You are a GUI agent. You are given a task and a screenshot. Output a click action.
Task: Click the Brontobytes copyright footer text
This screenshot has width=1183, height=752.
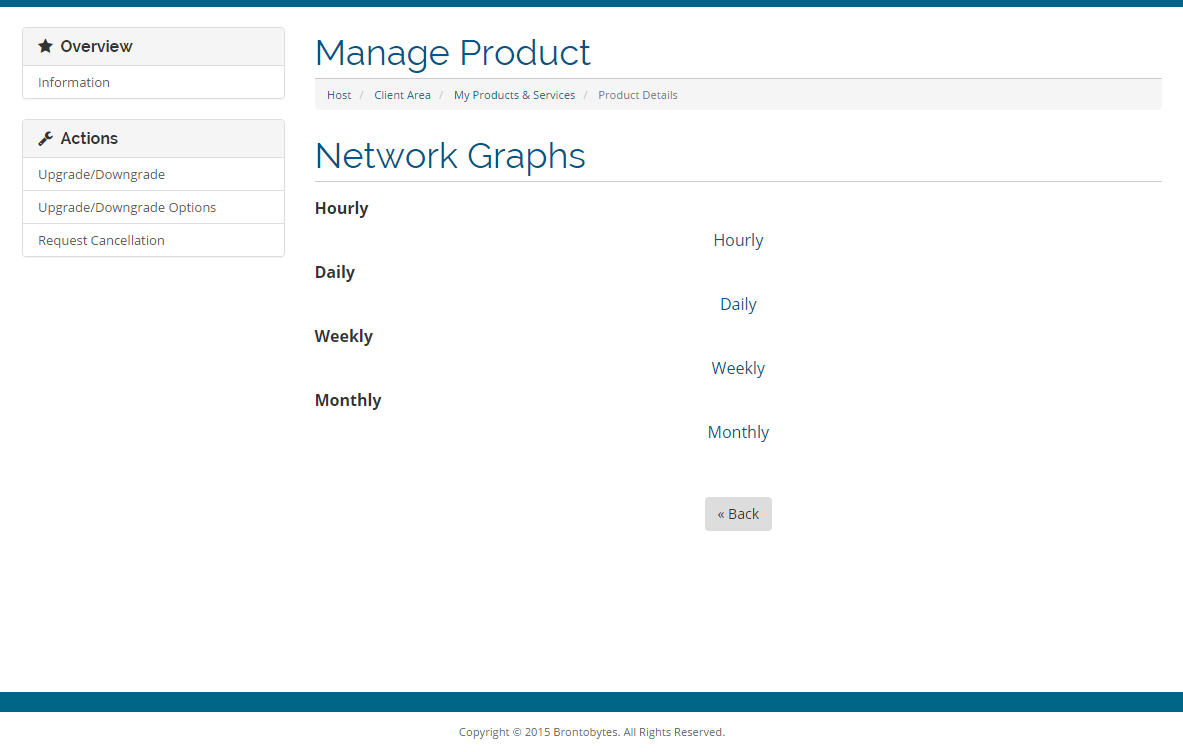[x=591, y=732]
